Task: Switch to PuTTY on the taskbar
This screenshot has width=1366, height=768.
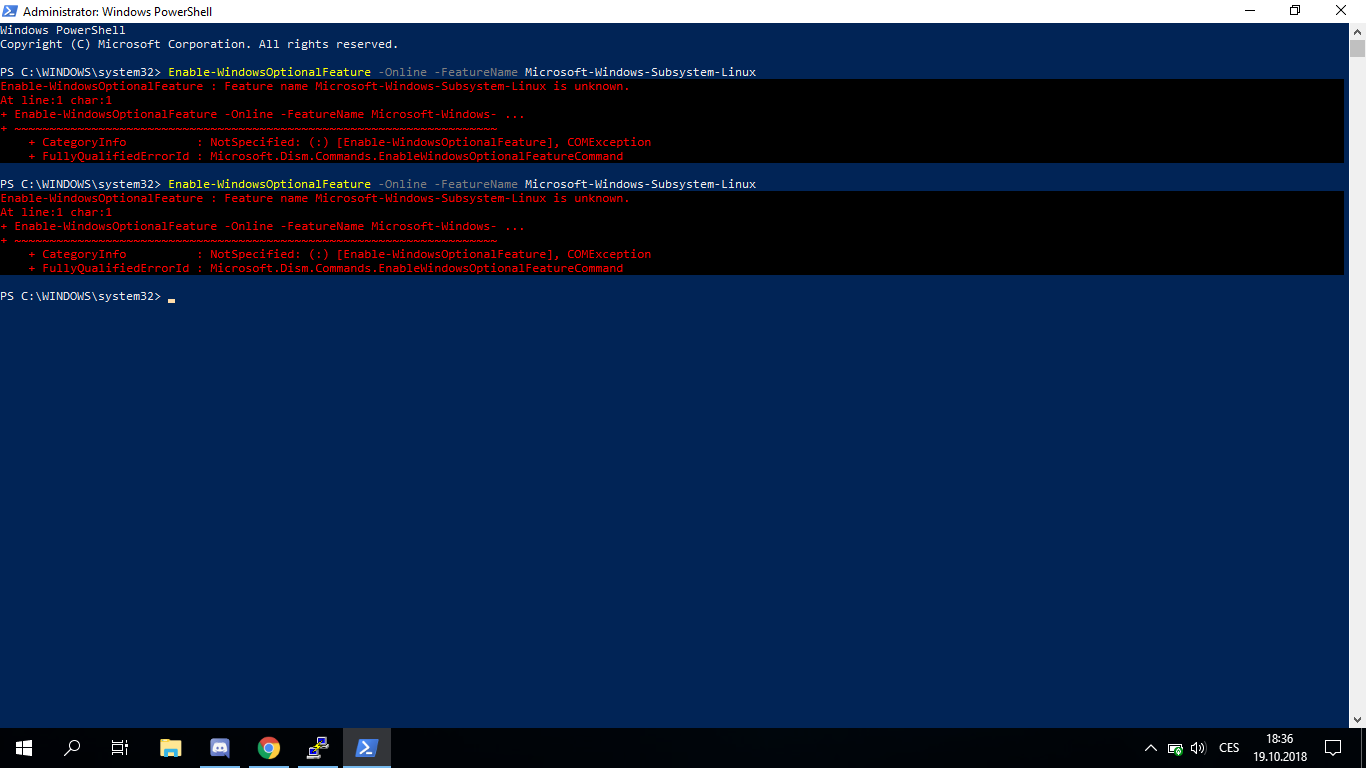Action: coord(318,748)
